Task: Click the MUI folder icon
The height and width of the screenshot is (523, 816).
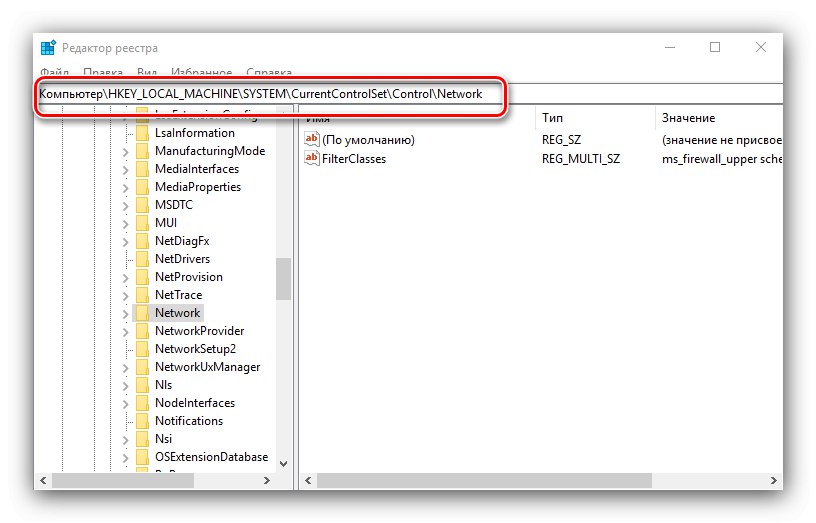Action: pyautogui.click(x=142, y=223)
